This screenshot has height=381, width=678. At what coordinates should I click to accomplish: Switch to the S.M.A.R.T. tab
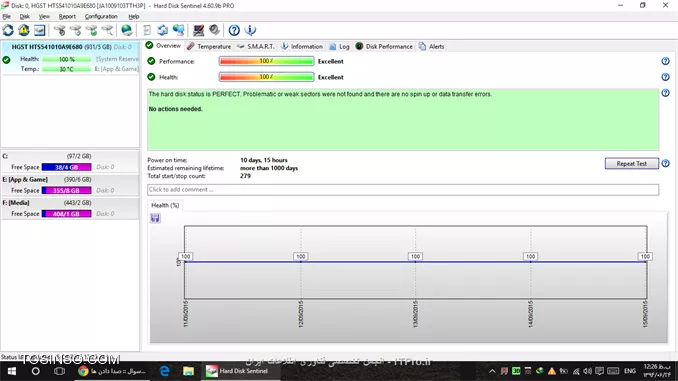(x=256, y=46)
